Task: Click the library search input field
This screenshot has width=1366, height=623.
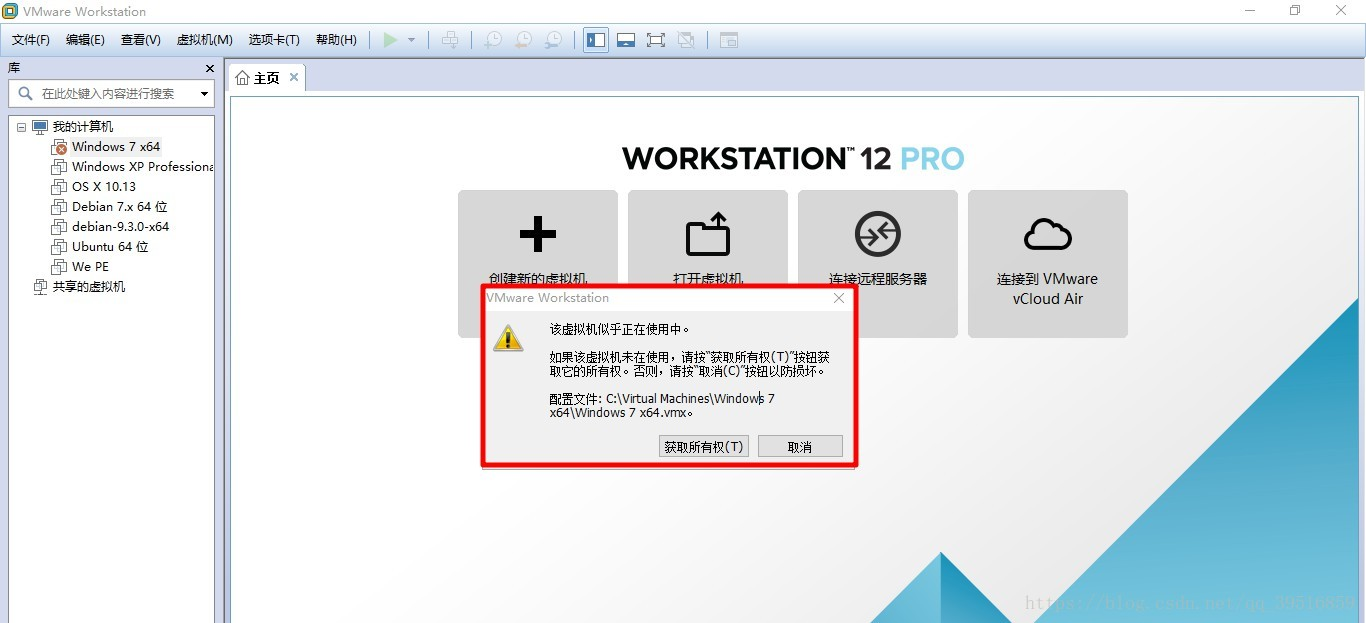Action: pos(110,93)
